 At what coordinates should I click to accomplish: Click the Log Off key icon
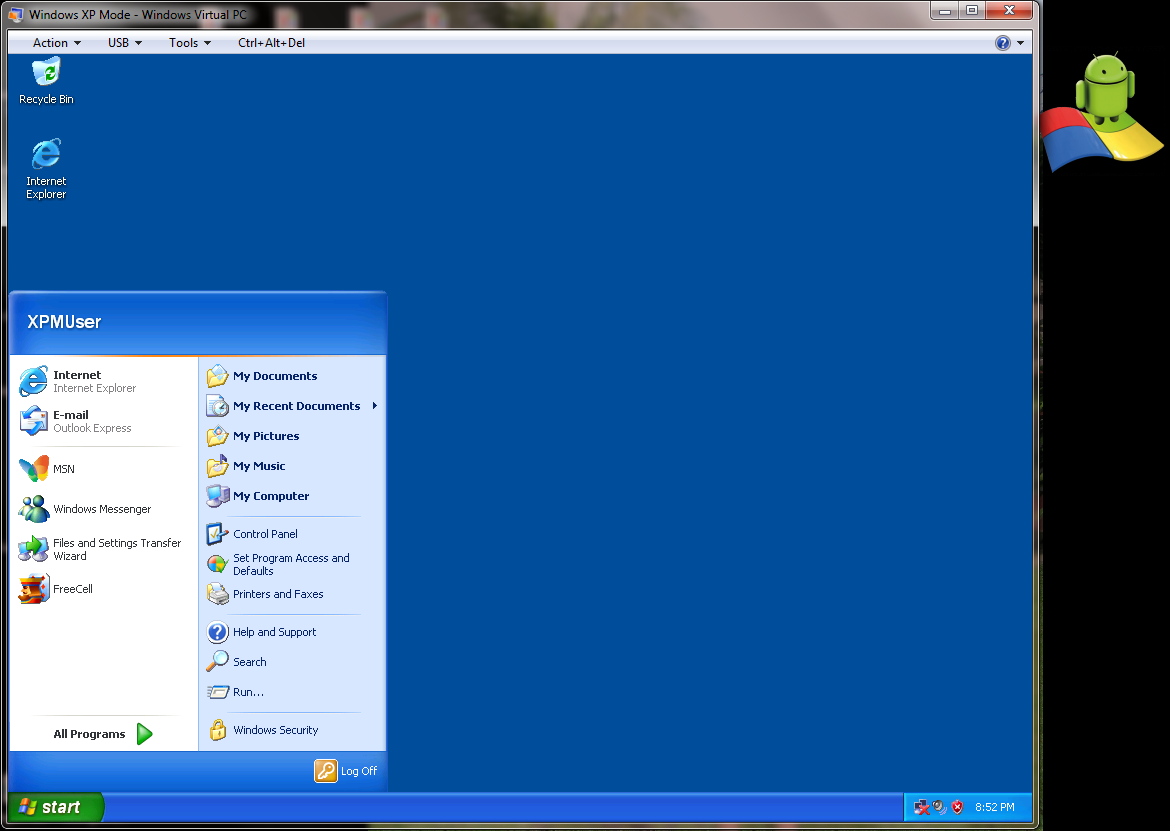pyautogui.click(x=326, y=771)
